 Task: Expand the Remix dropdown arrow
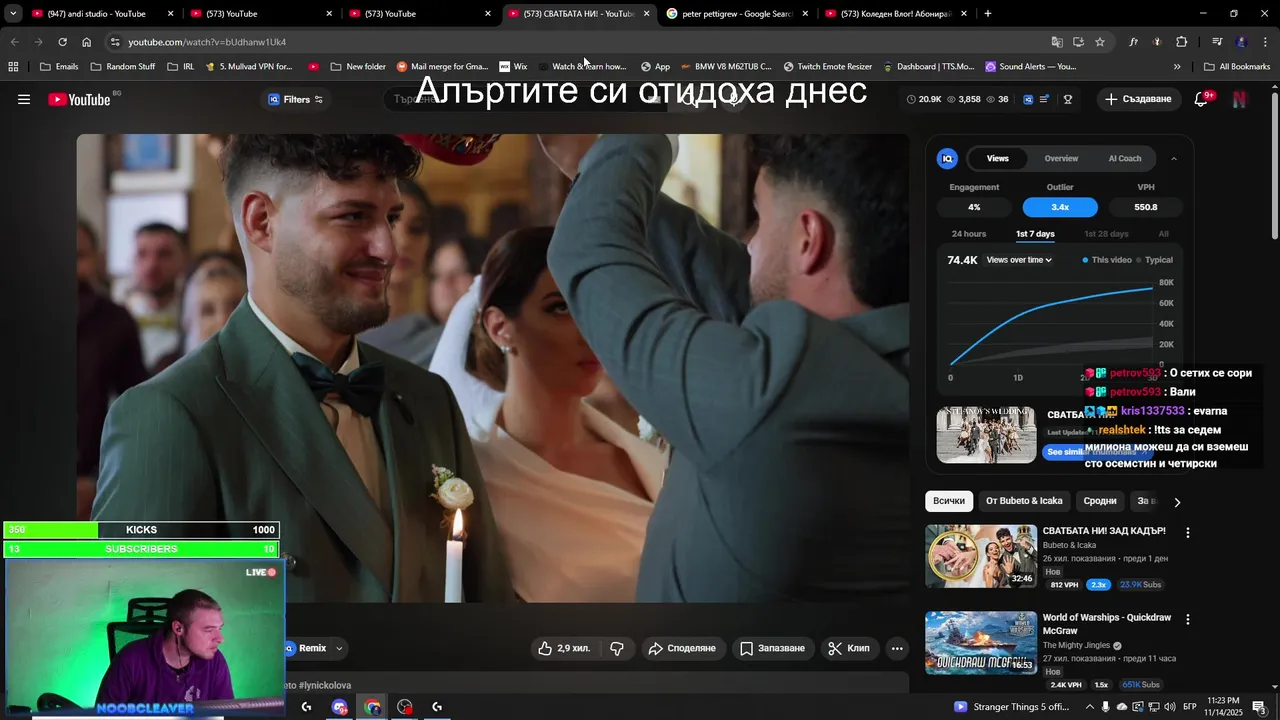(339, 648)
